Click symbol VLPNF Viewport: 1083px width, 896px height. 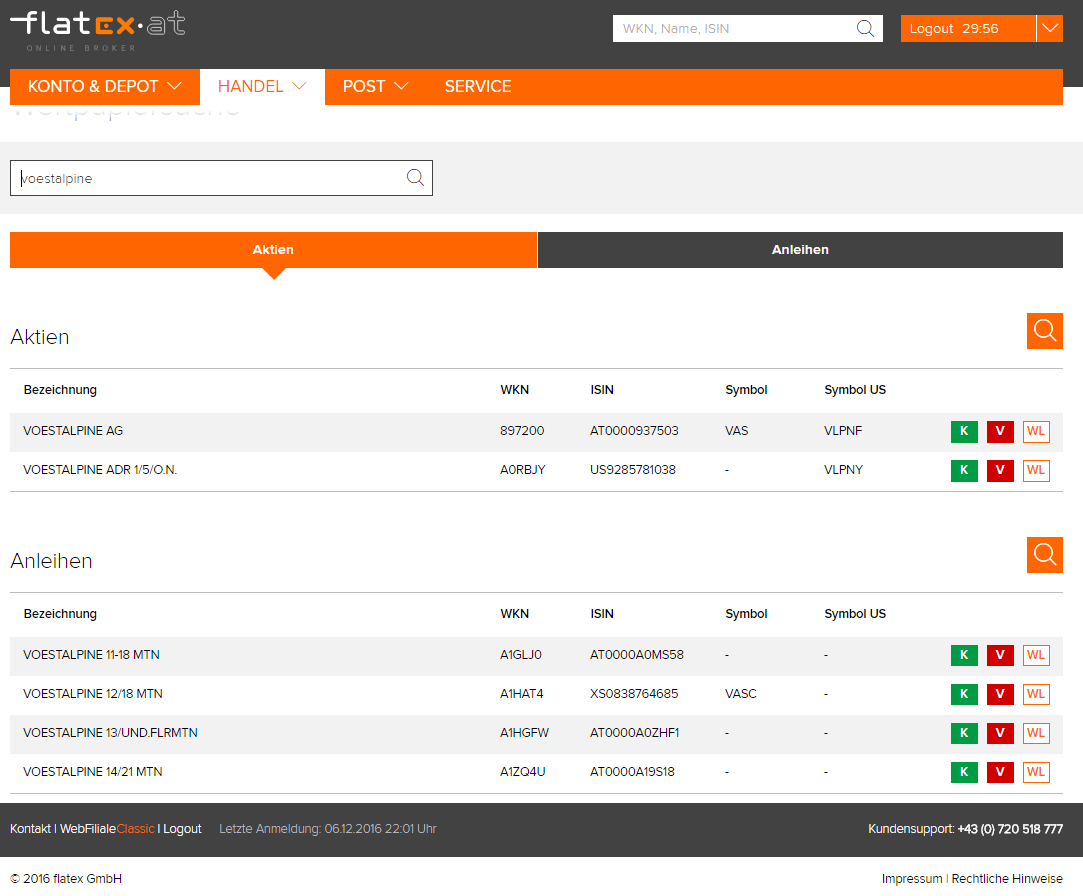(843, 431)
